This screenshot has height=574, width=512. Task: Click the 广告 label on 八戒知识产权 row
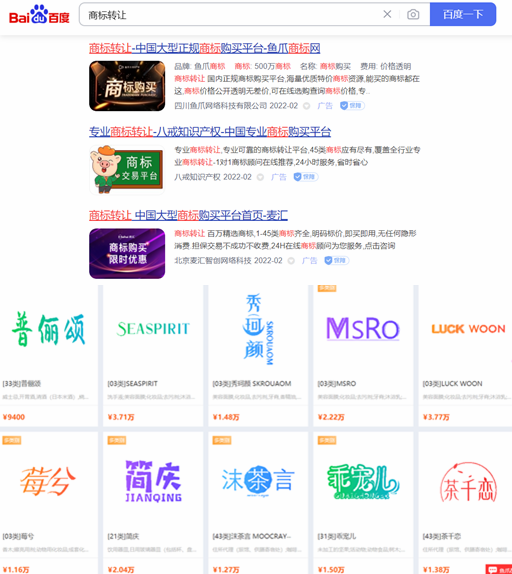point(279,177)
